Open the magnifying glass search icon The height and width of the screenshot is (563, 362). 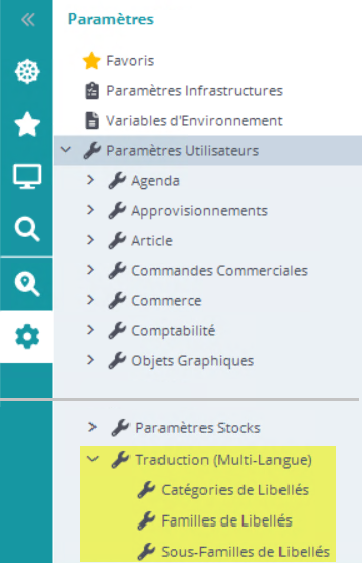pyautogui.click(x=27, y=229)
